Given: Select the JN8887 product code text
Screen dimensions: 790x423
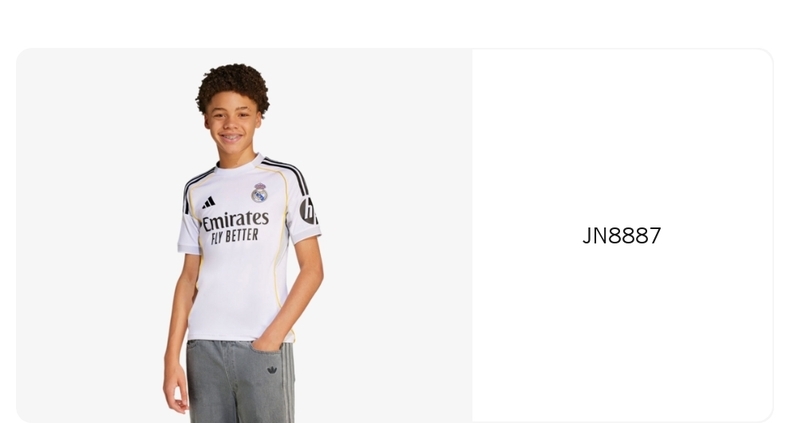Looking at the screenshot, I should tap(622, 236).
